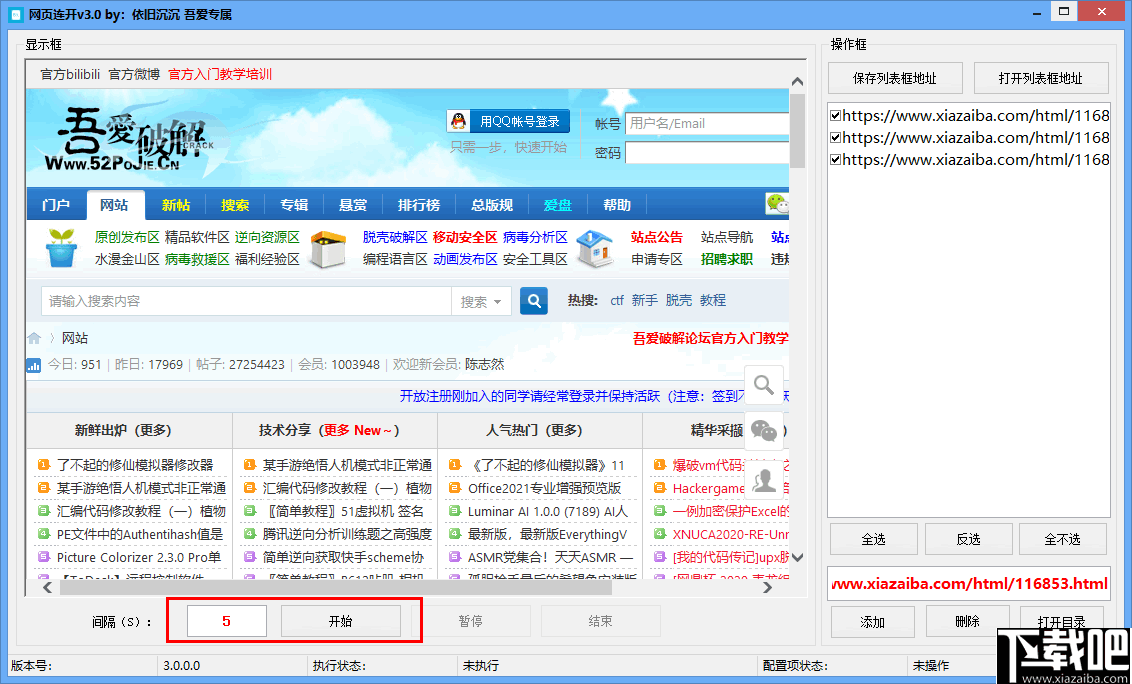Click the QQ penguin login icon

pyautogui.click(x=458, y=121)
